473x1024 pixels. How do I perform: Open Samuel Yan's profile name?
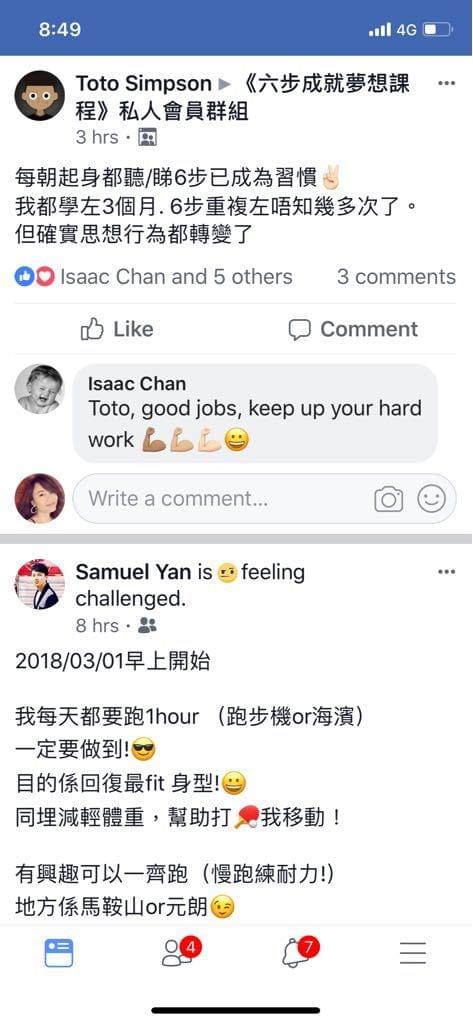tap(134, 572)
